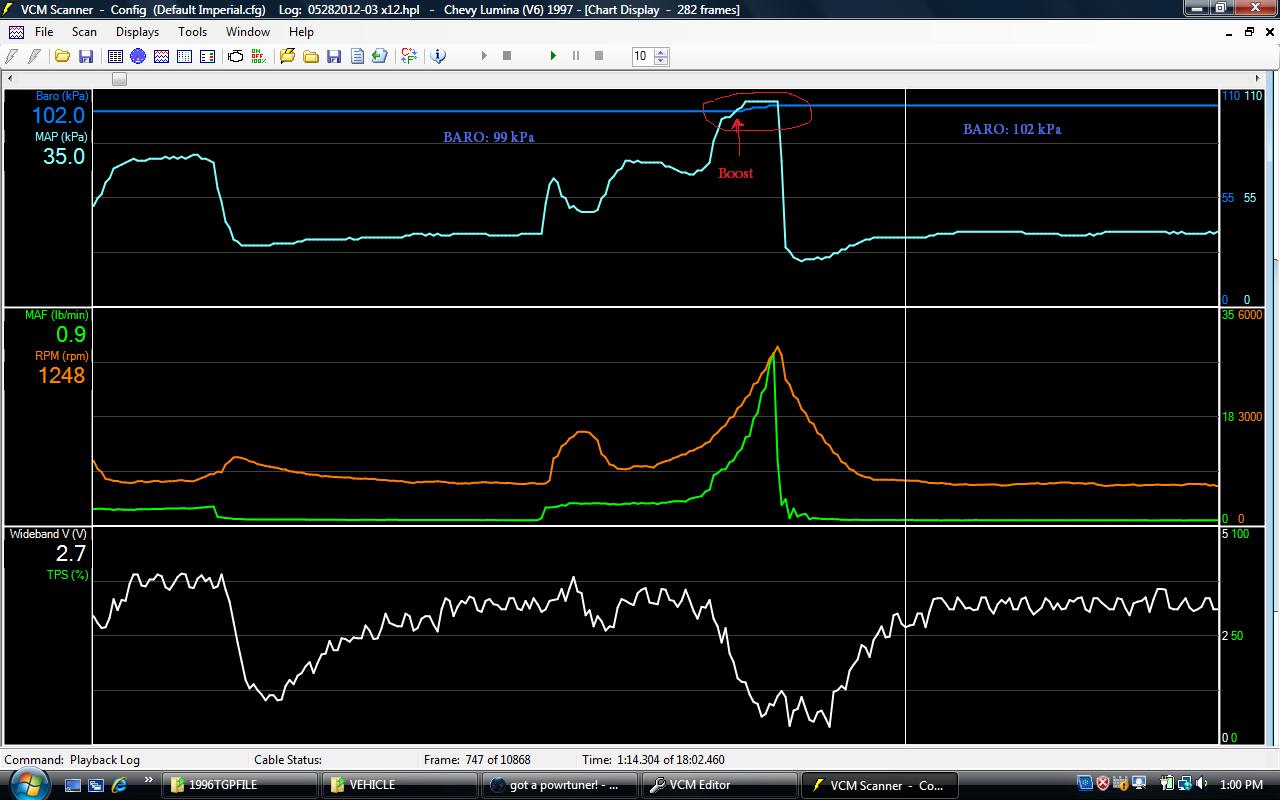Viewport: 1280px width, 800px height.
Task: Open the Scan menu
Action: 84,32
